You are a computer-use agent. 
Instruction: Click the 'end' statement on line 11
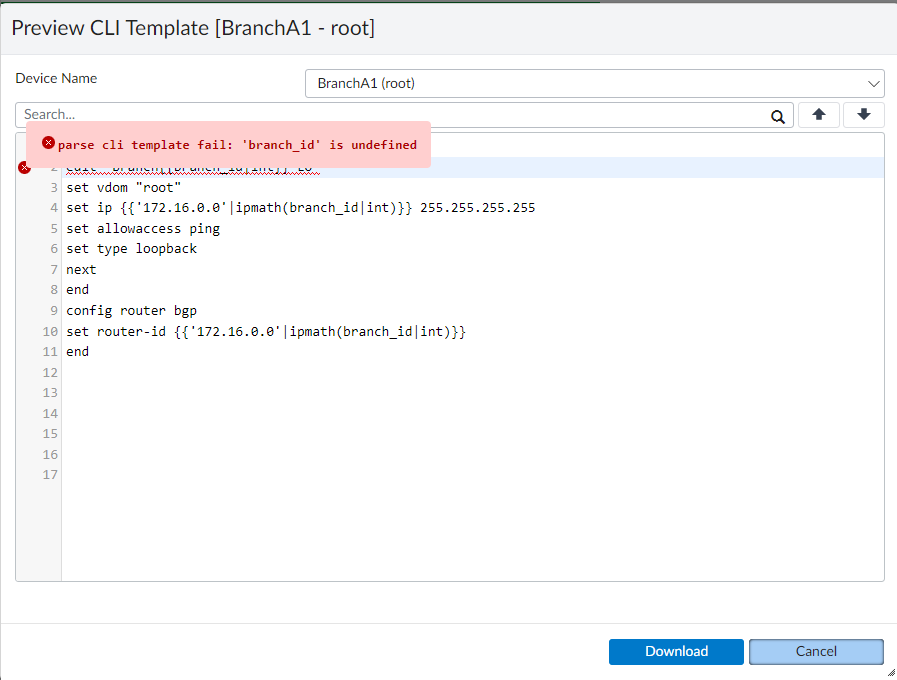pos(78,351)
